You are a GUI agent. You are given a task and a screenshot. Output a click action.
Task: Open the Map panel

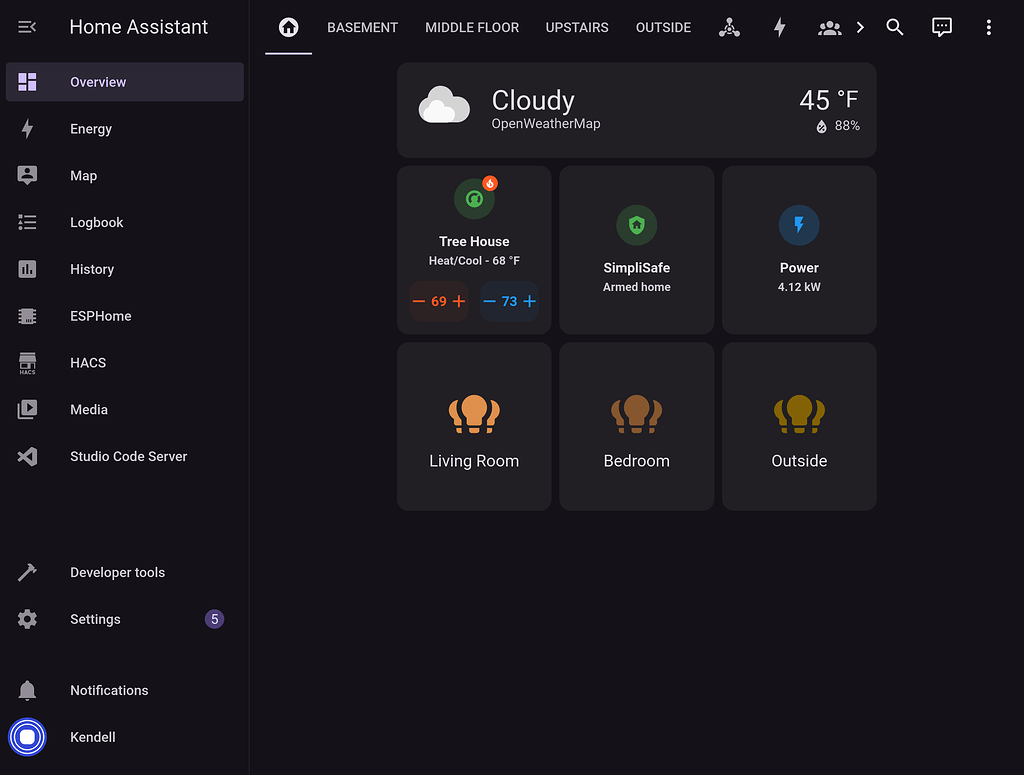(x=83, y=175)
